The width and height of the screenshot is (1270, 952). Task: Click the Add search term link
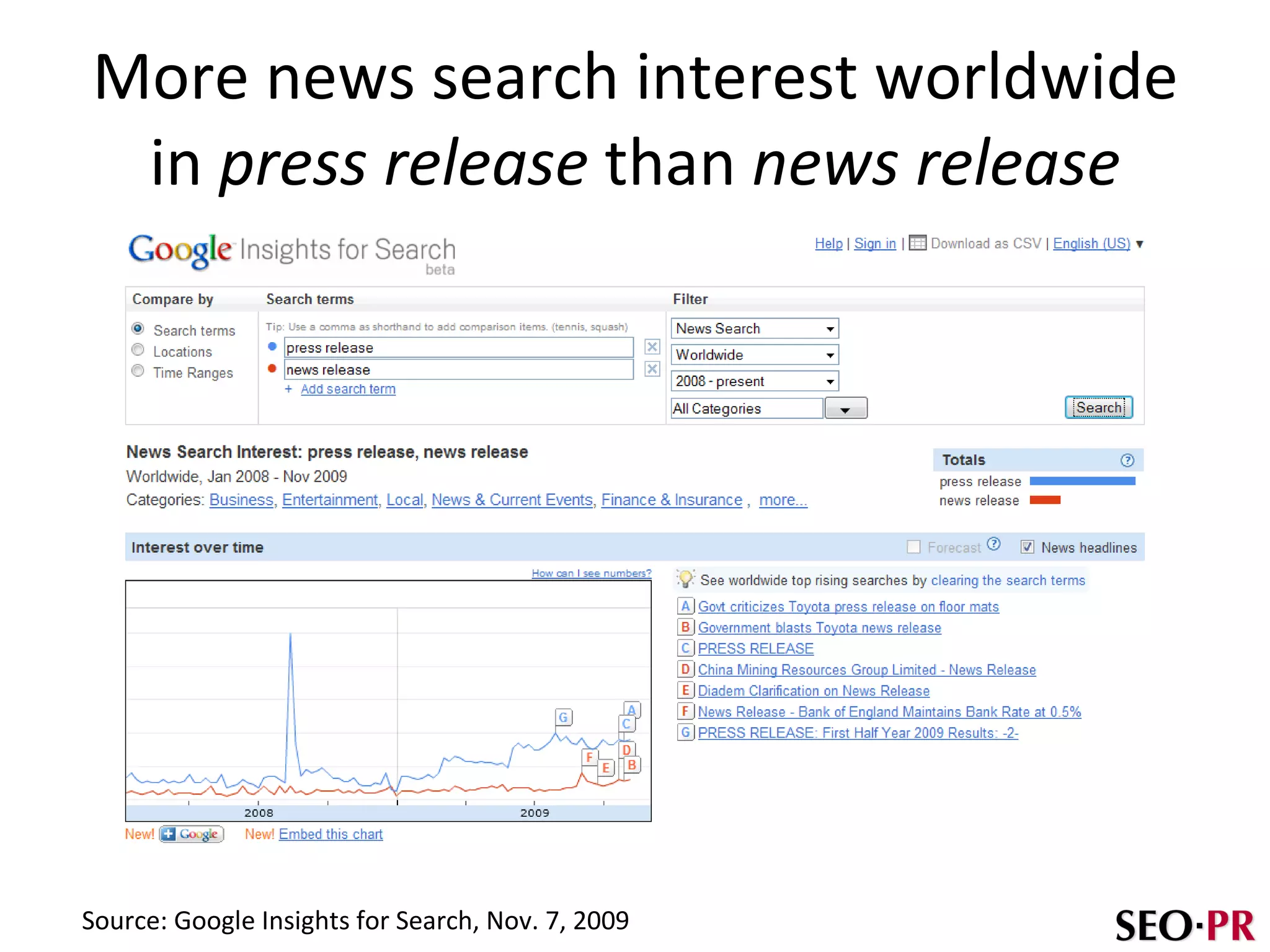(348, 389)
